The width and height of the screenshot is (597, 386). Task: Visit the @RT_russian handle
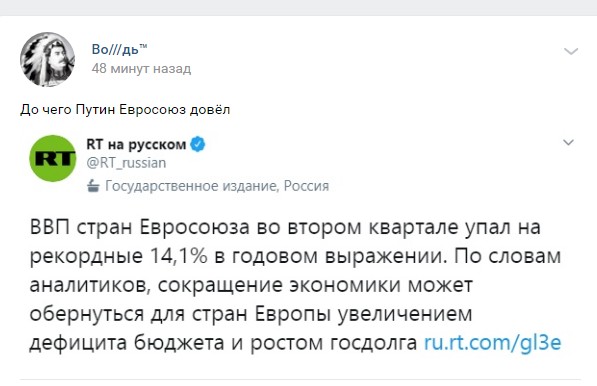coord(126,163)
